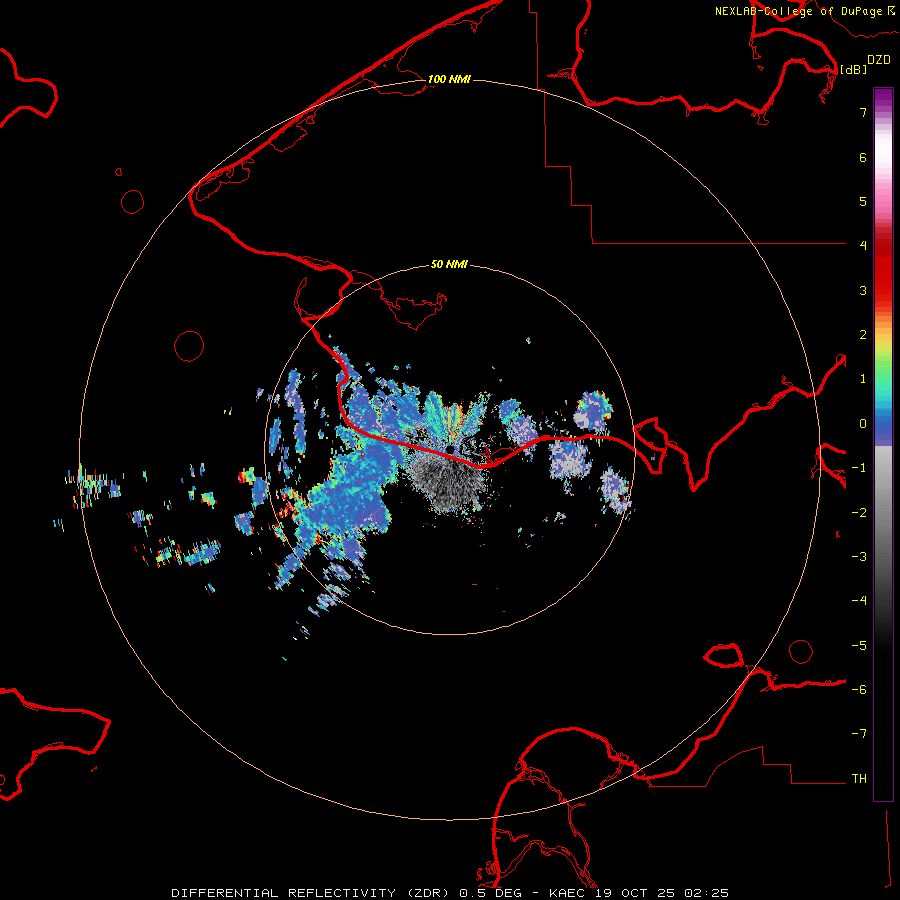Click the -3 dB scale tick label

click(x=859, y=557)
